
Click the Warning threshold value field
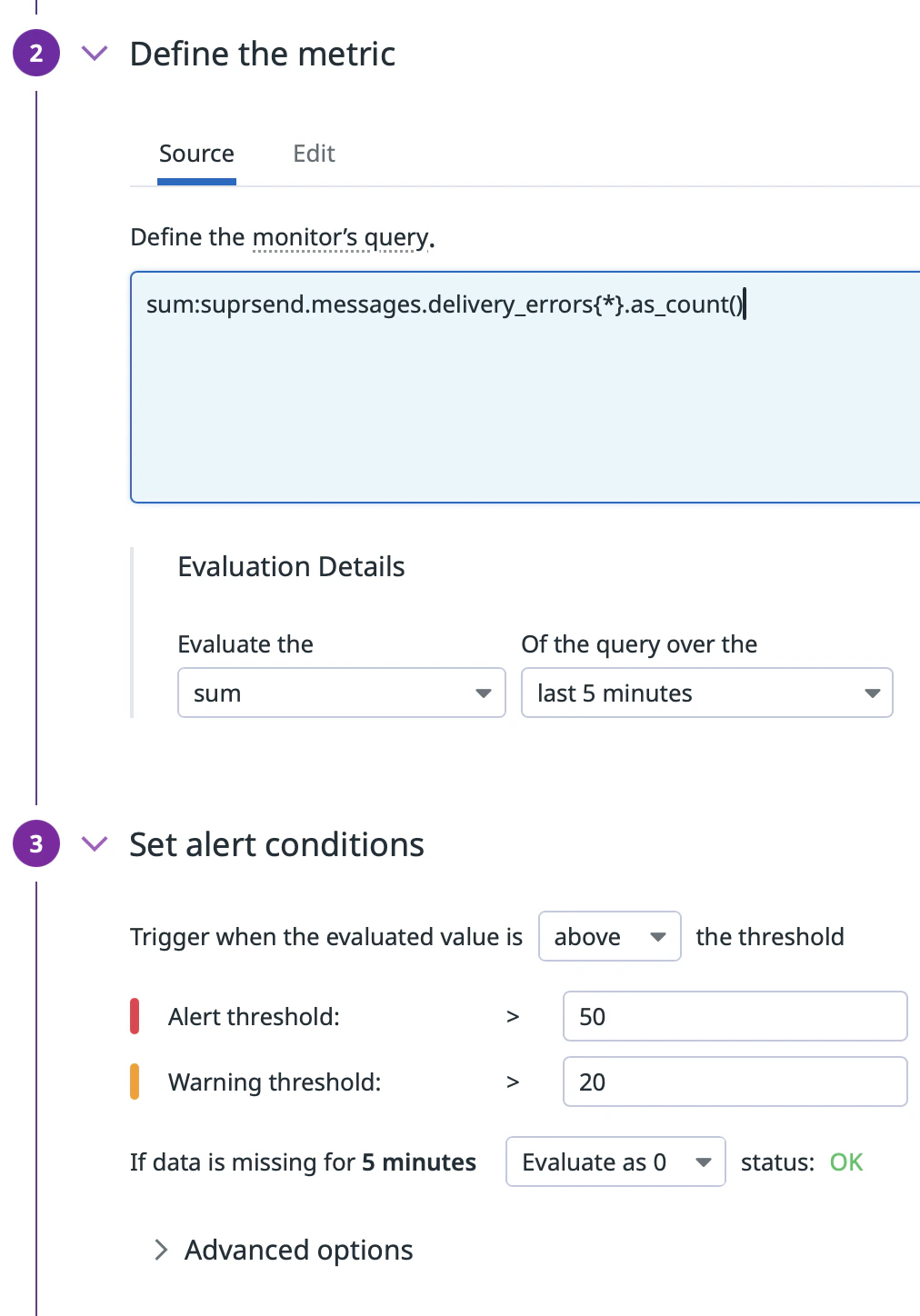(x=735, y=1082)
